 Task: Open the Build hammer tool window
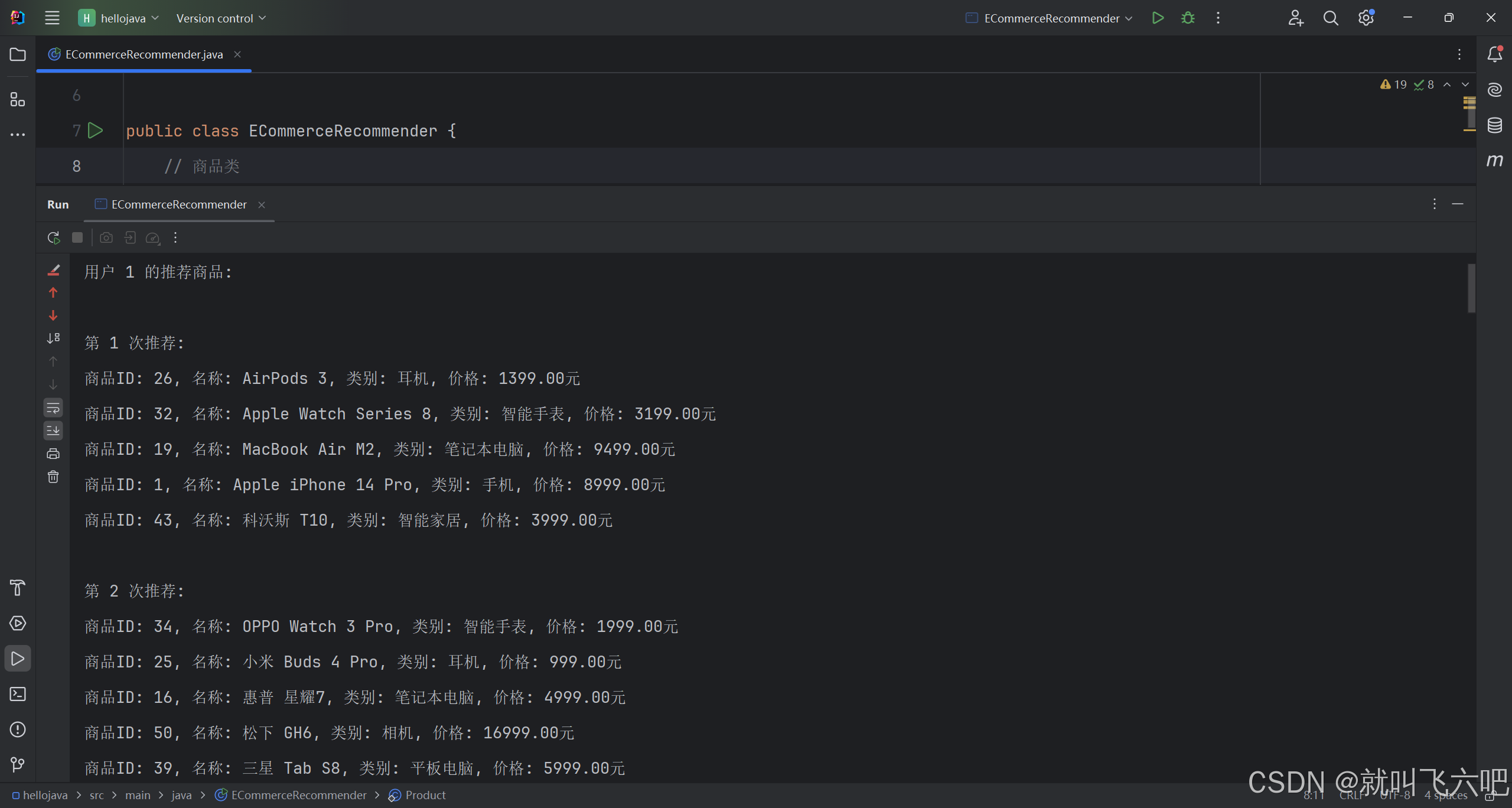pos(18,588)
